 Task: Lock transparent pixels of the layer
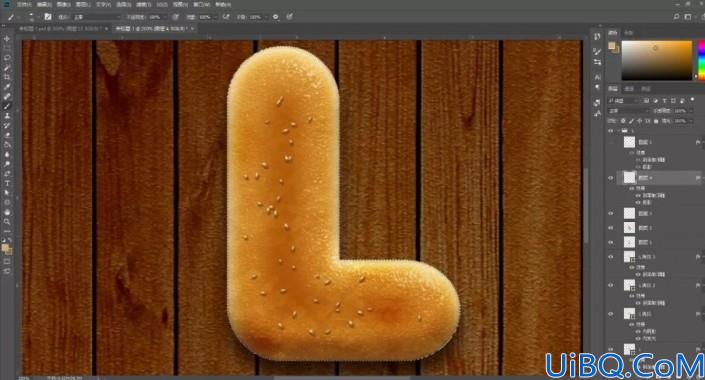[x=623, y=121]
